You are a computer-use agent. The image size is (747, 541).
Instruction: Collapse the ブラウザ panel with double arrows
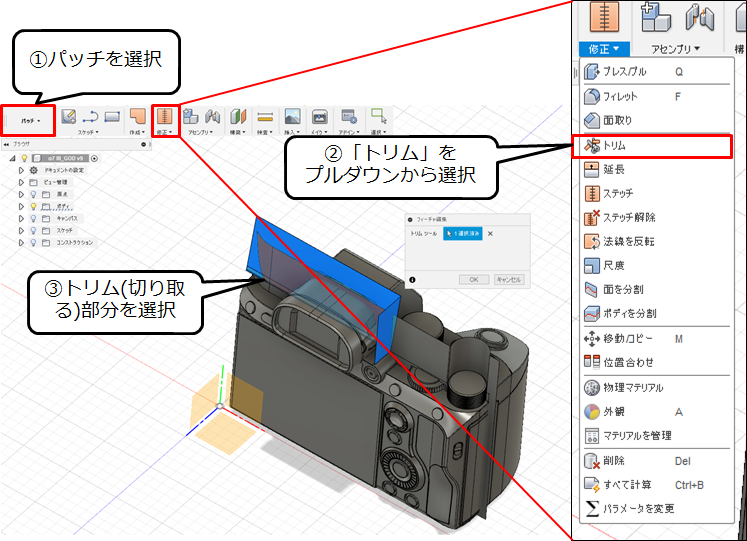click(6, 144)
